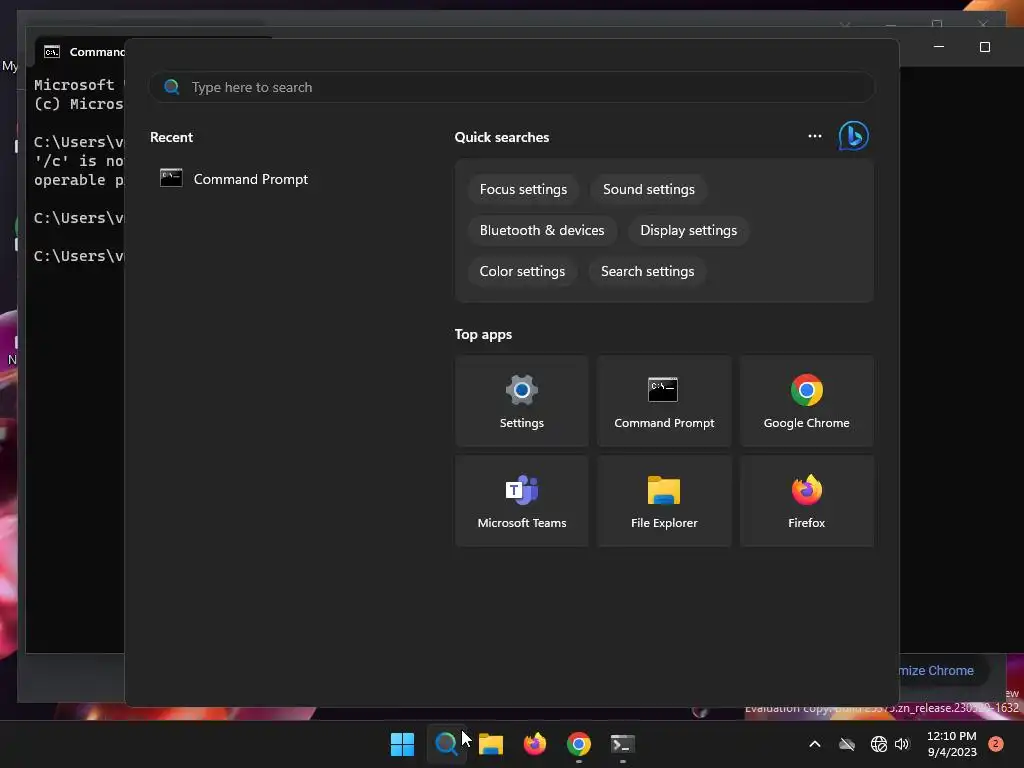The image size is (1024, 768).
Task: Select Focus settings quick search
Action: pos(523,189)
